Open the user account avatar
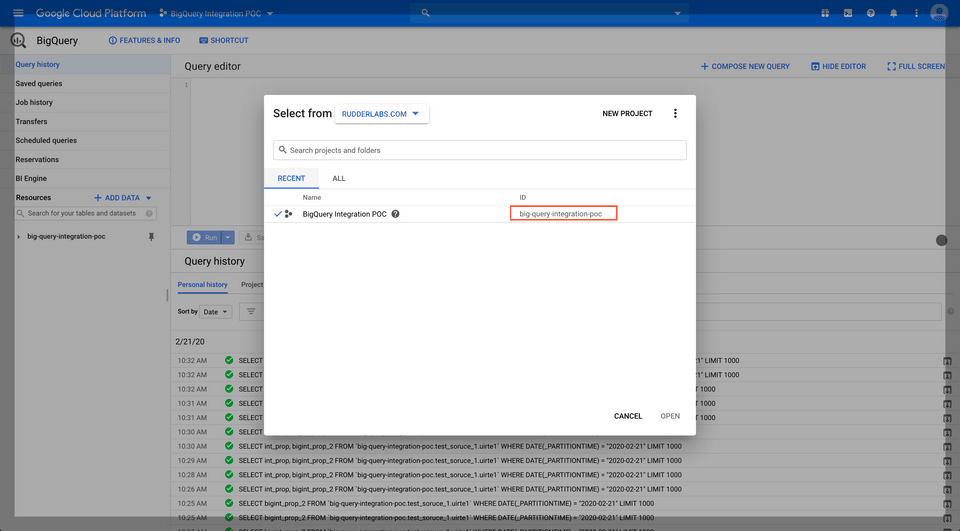This screenshot has width=960, height=531. point(938,13)
